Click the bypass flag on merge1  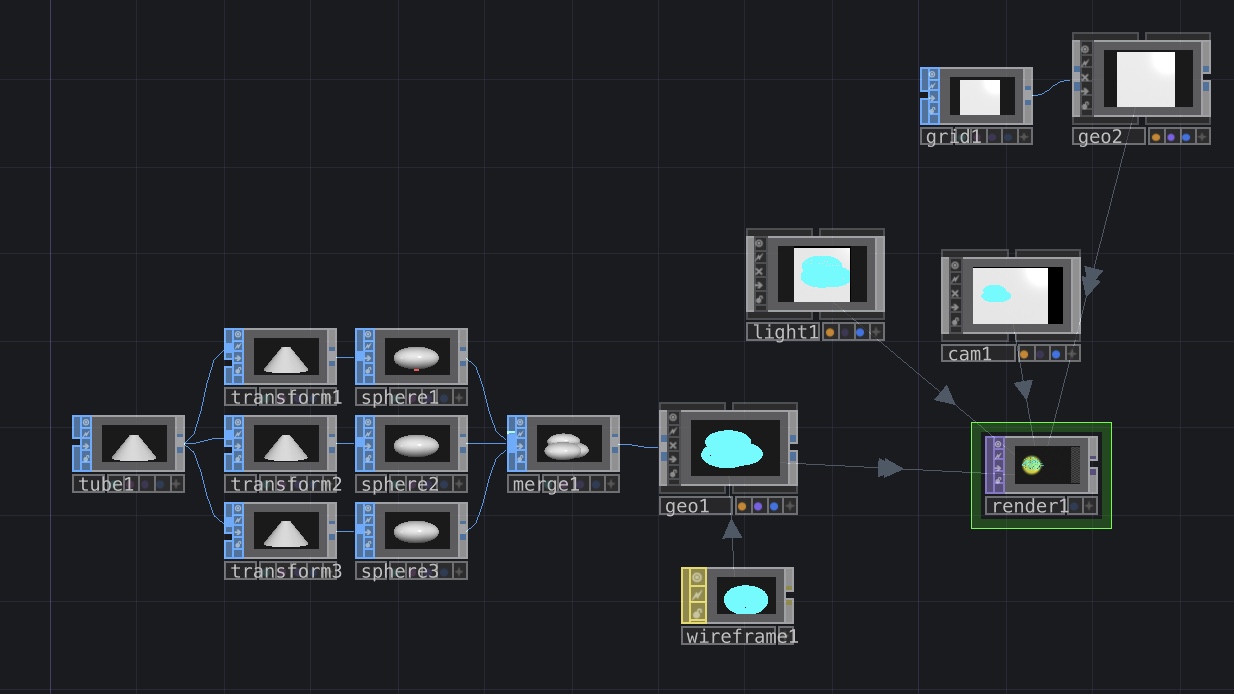pos(520,436)
